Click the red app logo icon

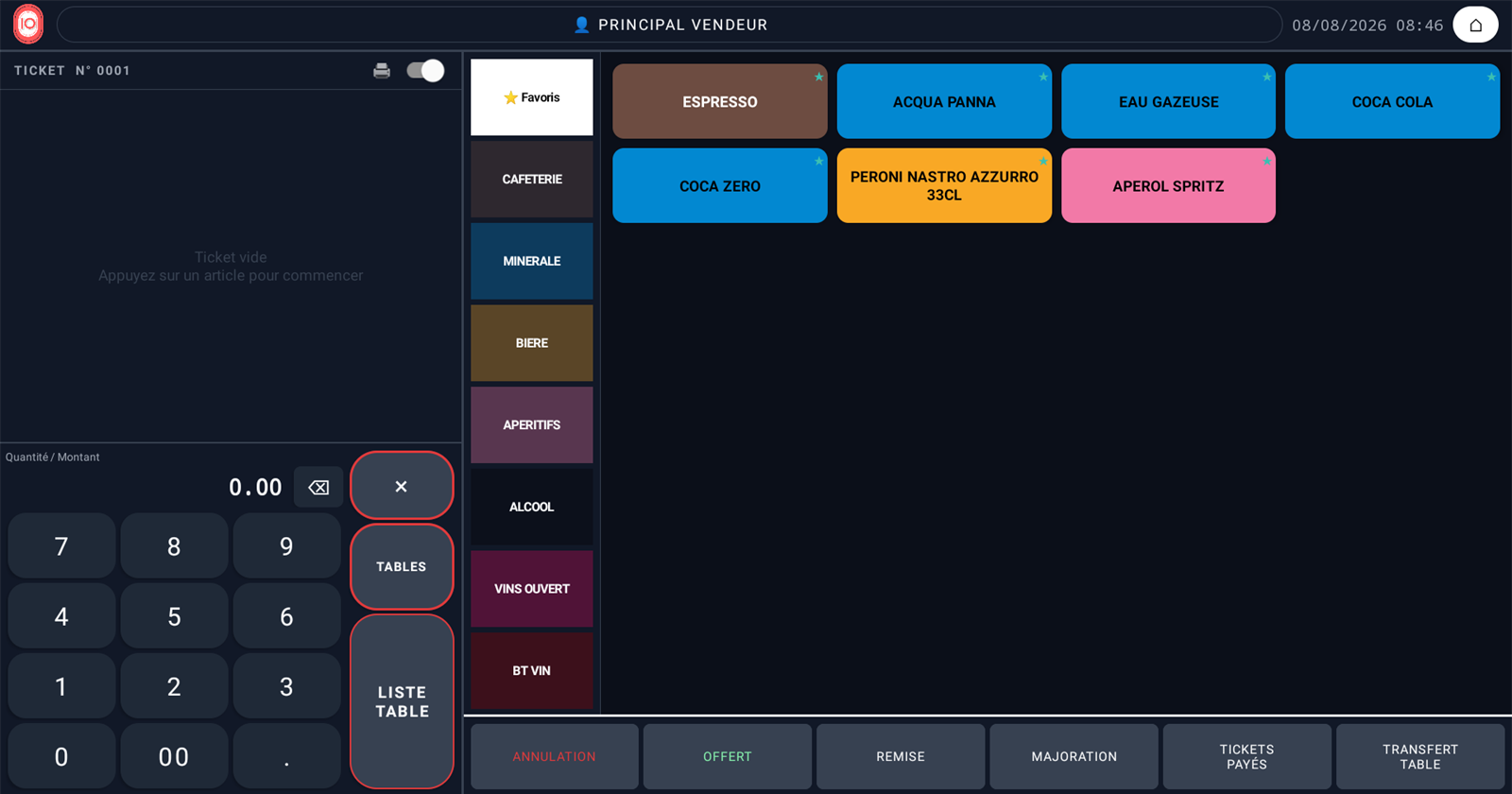click(x=28, y=25)
